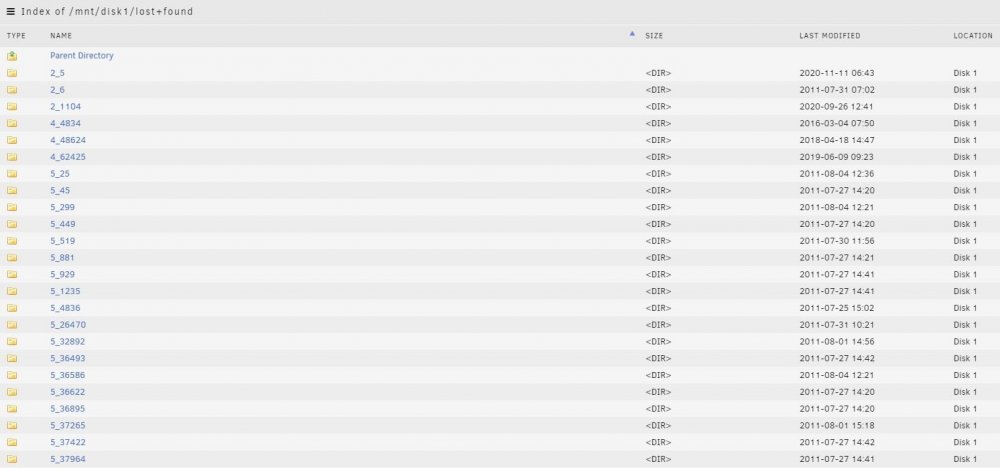Open the 5_26470 directory link

[68, 325]
